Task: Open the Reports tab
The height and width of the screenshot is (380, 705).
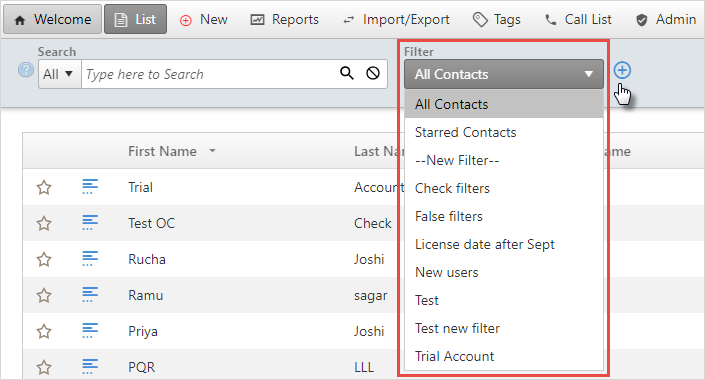Action: [284, 19]
